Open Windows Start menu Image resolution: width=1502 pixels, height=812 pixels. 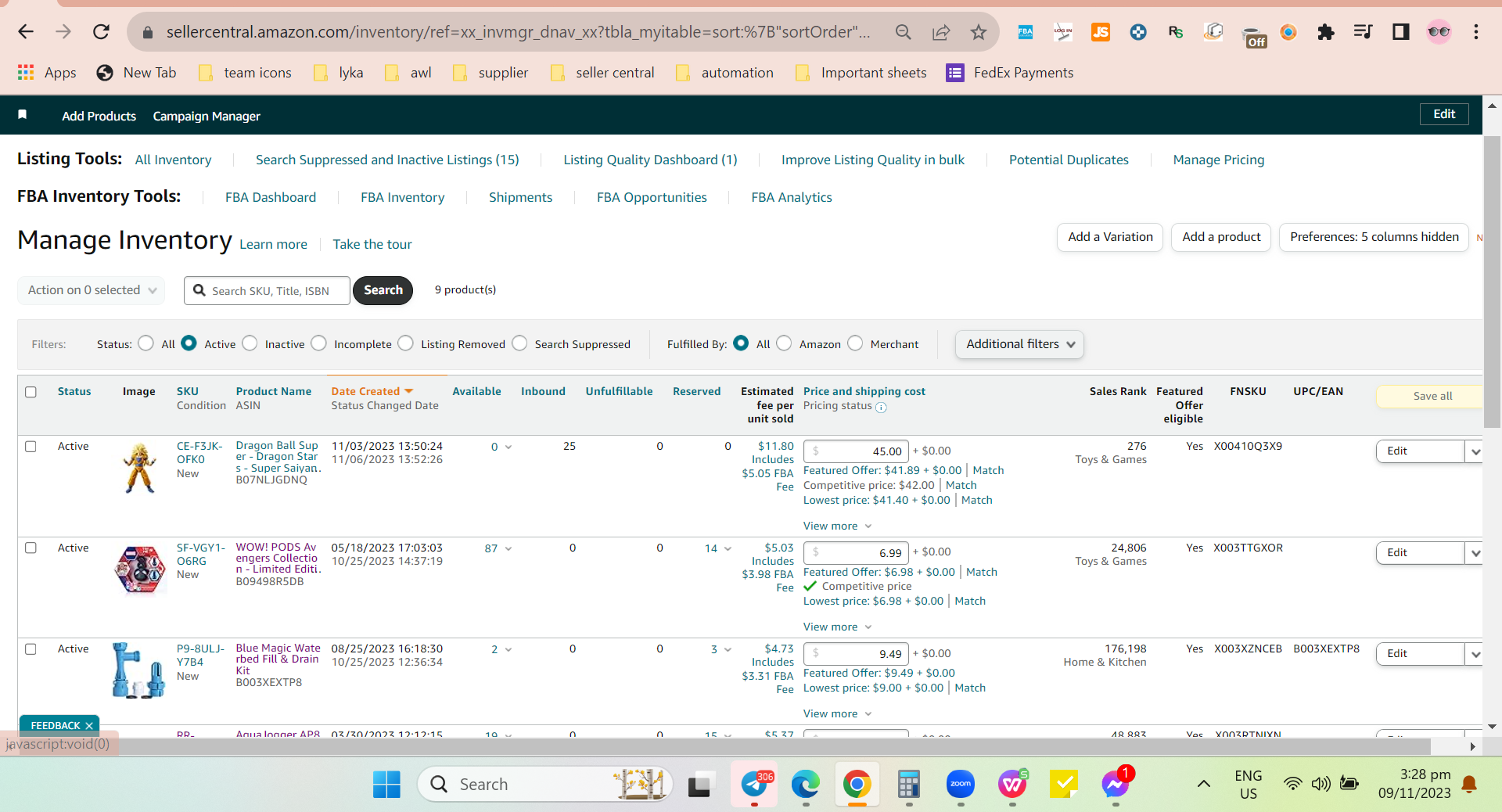[386, 784]
